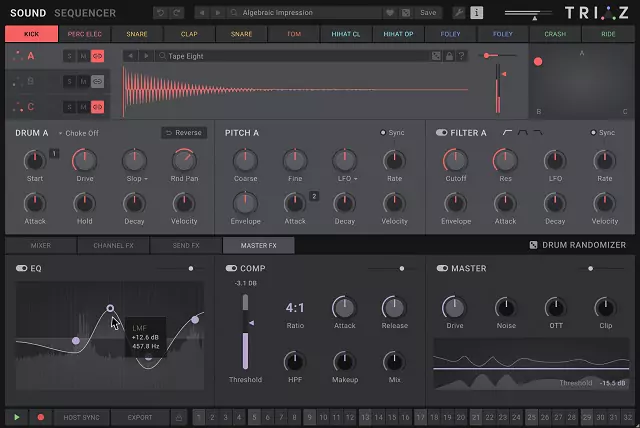This screenshot has height=428, width=640.
Task: Select sequencer step 17
Action: (420, 417)
